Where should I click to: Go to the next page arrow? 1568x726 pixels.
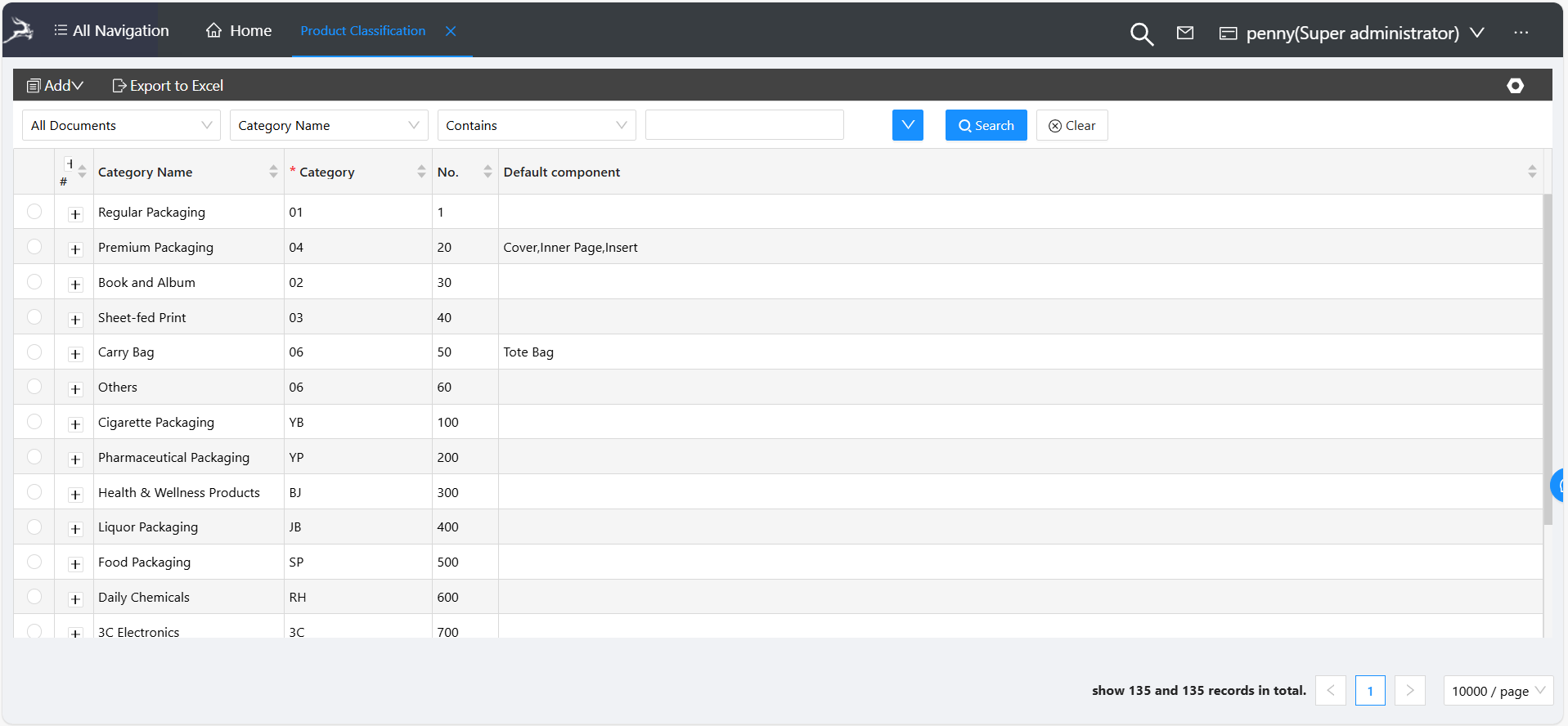[1409, 691]
